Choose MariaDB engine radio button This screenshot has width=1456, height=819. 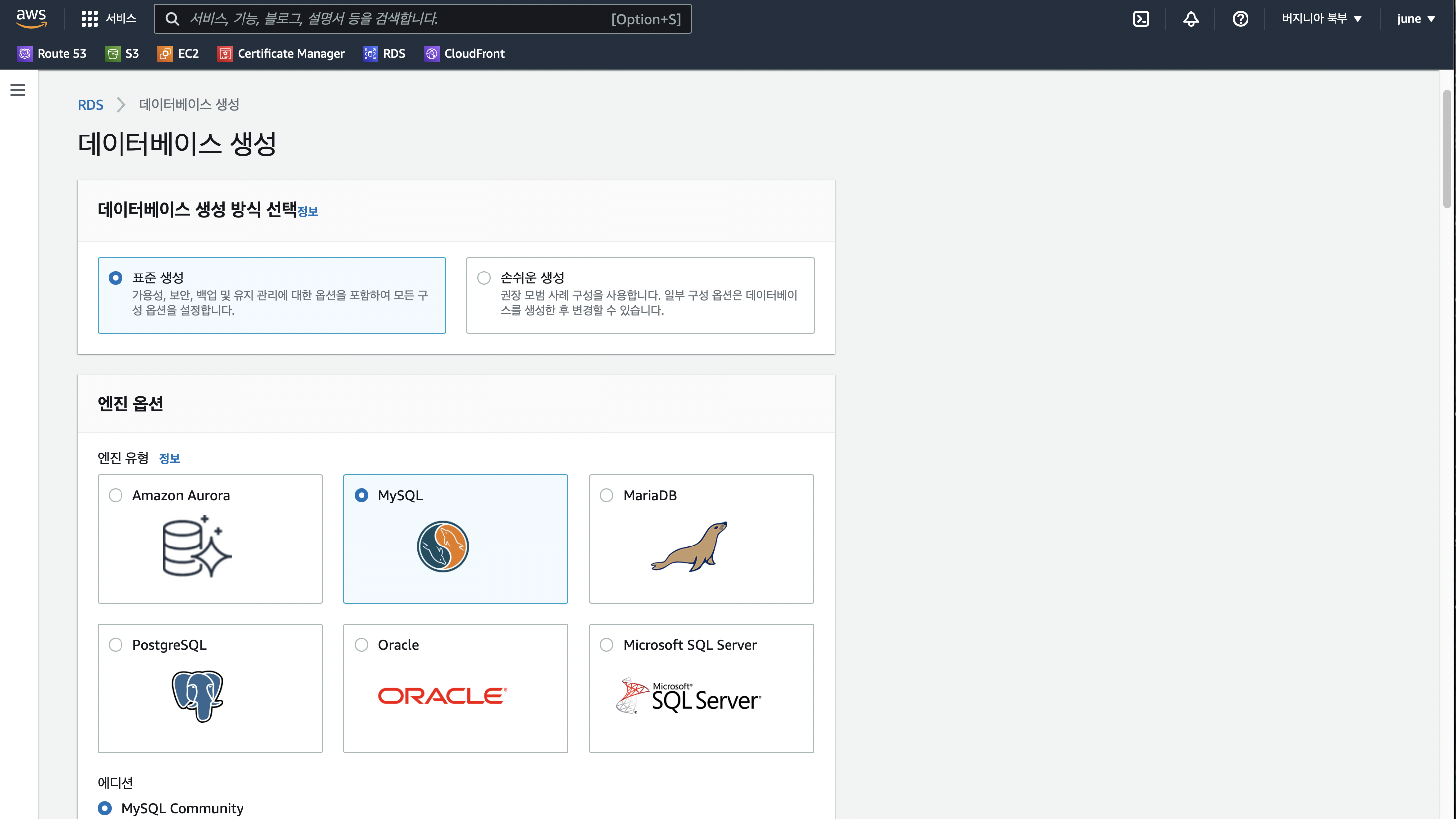(x=607, y=496)
